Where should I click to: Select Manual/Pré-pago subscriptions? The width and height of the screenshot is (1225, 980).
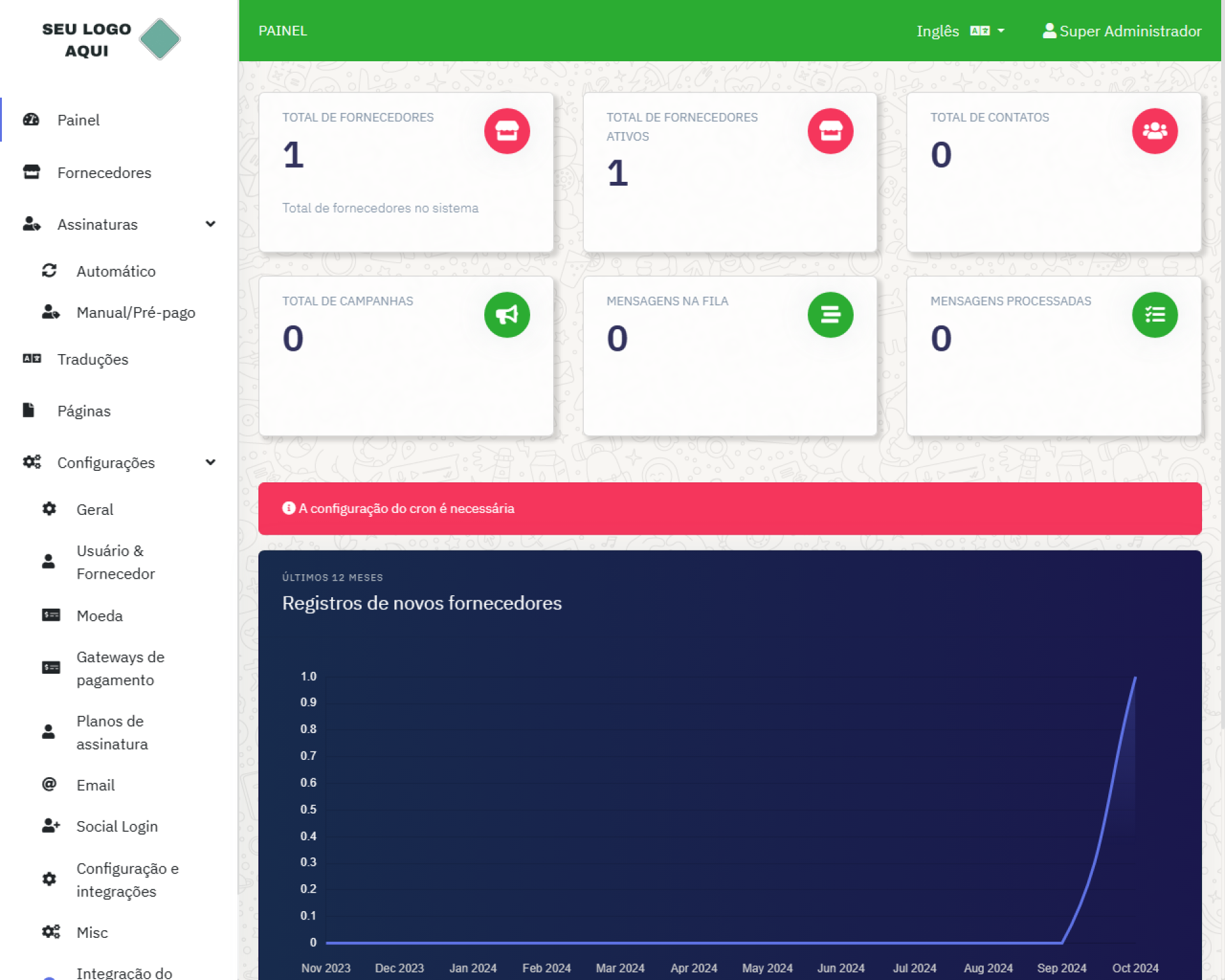(x=135, y=312)
